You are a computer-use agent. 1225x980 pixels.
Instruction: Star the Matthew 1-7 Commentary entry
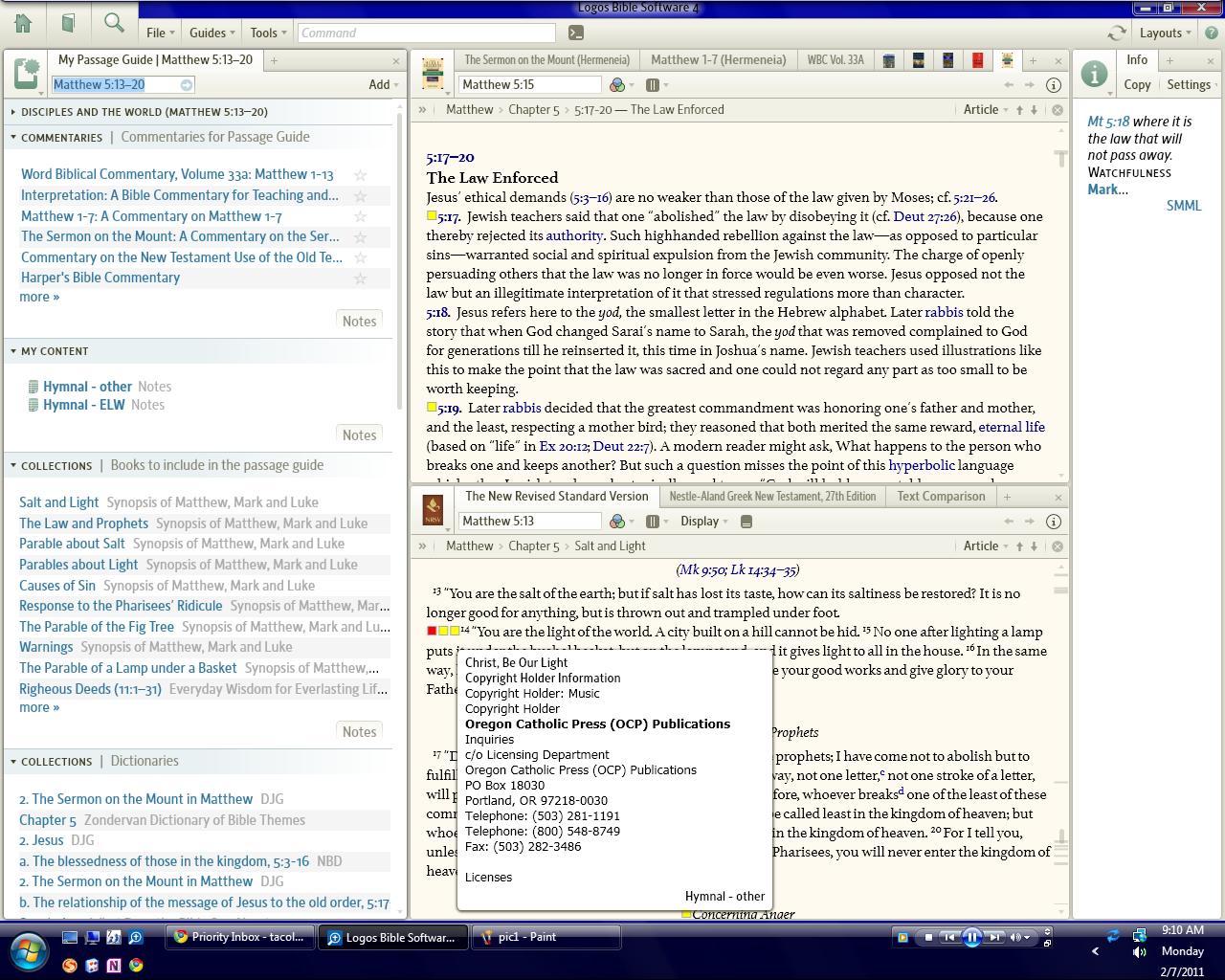(x=361, y=216)
